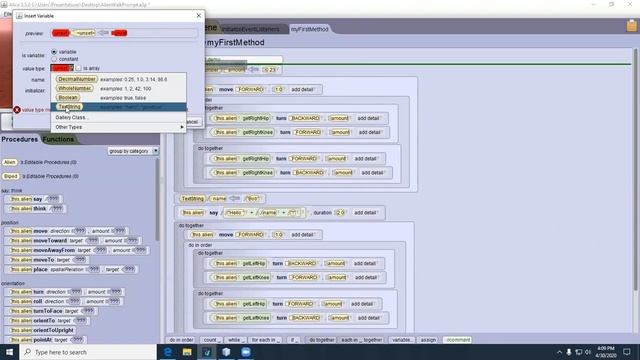Select the this alien pointAt procedure

[46, 340]
